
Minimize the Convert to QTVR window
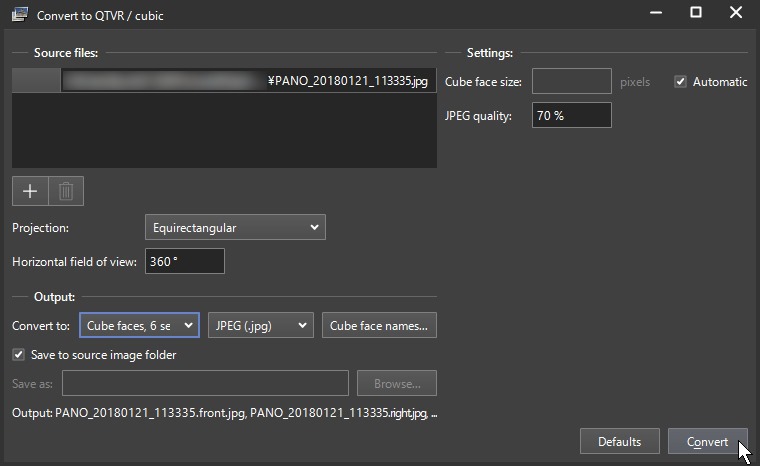pos(656,13)
